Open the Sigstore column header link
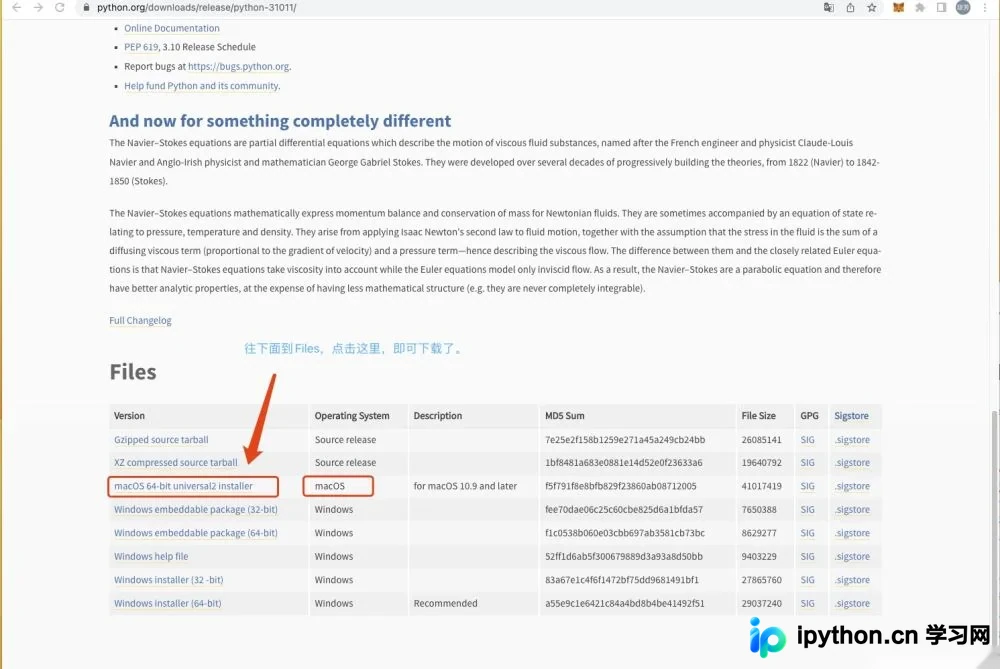 (x=851, y=416)
